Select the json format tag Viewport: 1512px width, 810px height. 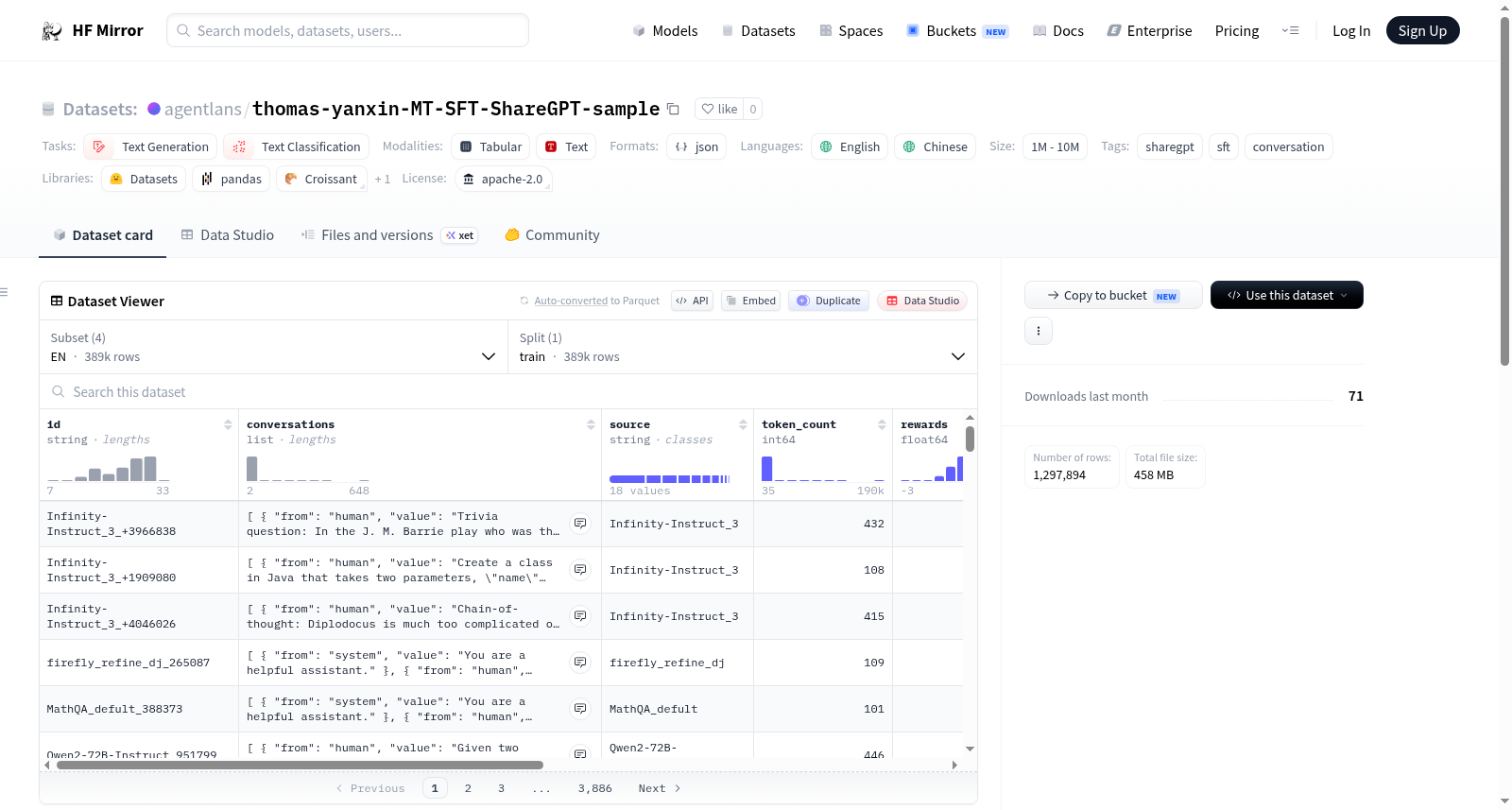(x=696, y=146)
